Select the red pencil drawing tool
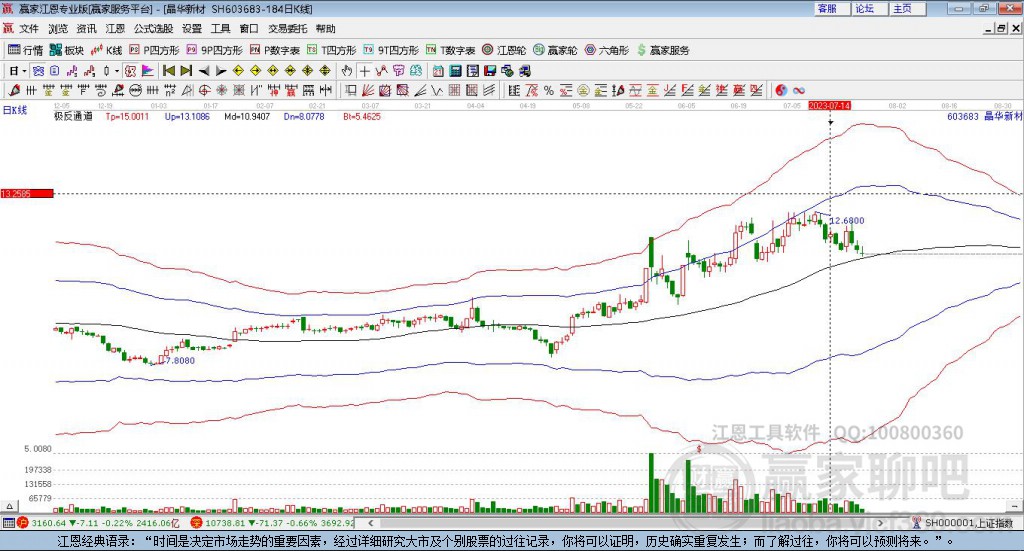 pyautogui.click(x=14, y=91)
